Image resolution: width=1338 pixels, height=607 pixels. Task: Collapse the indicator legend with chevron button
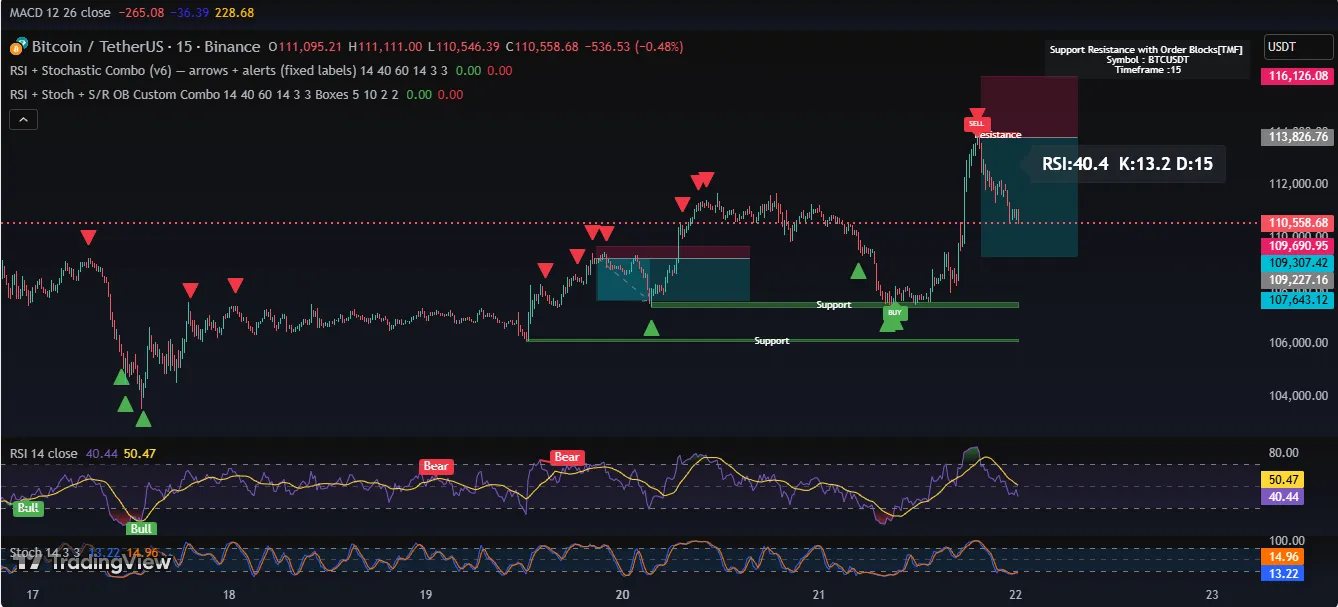pyautogui.click(x=24, y=119)
